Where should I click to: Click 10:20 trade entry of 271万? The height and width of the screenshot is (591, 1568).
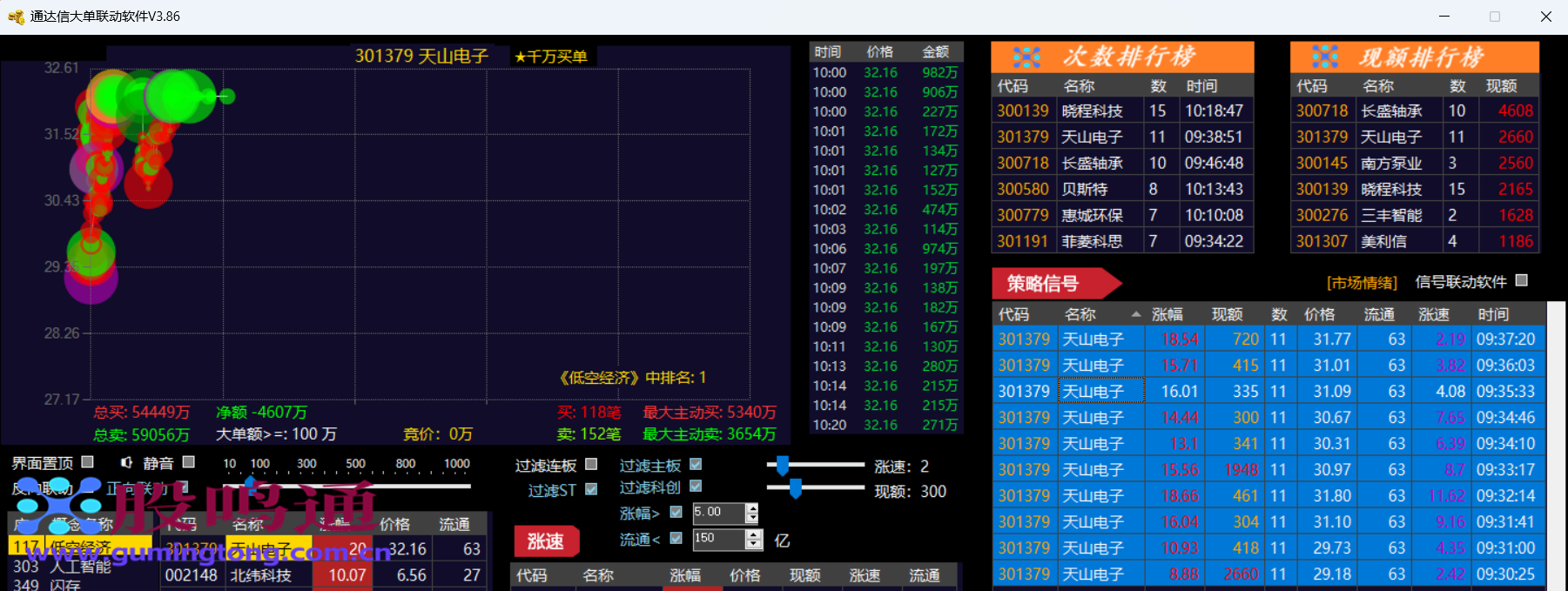(885, 425)
